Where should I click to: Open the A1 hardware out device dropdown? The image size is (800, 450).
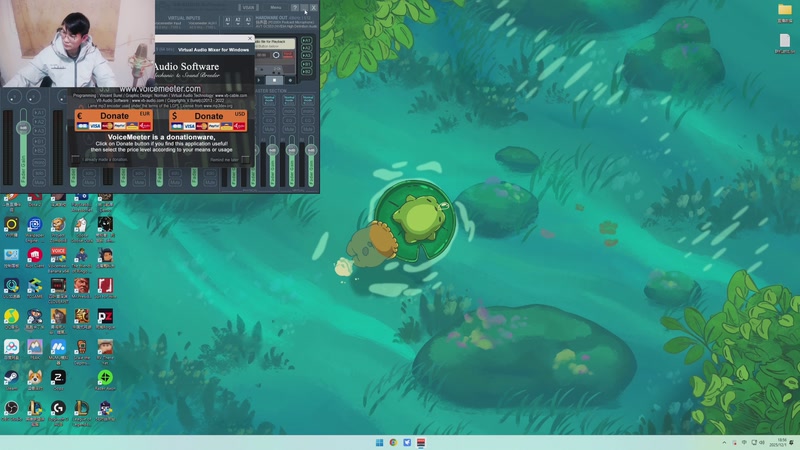pyautogui.click(x=228, y=21)
